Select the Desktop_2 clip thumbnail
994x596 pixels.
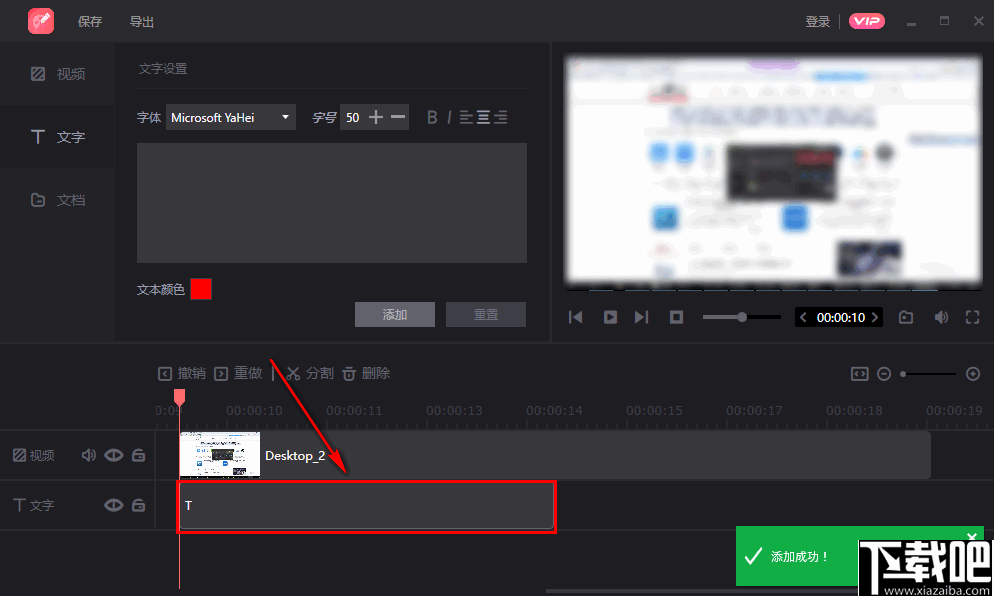pos(219,455)
